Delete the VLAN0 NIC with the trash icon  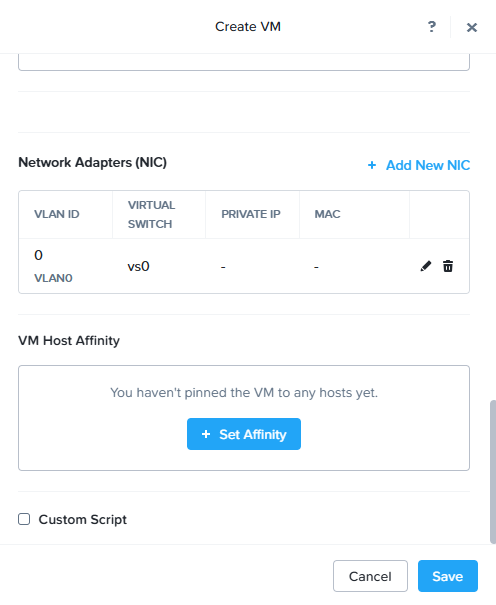[x=448, y=266]
